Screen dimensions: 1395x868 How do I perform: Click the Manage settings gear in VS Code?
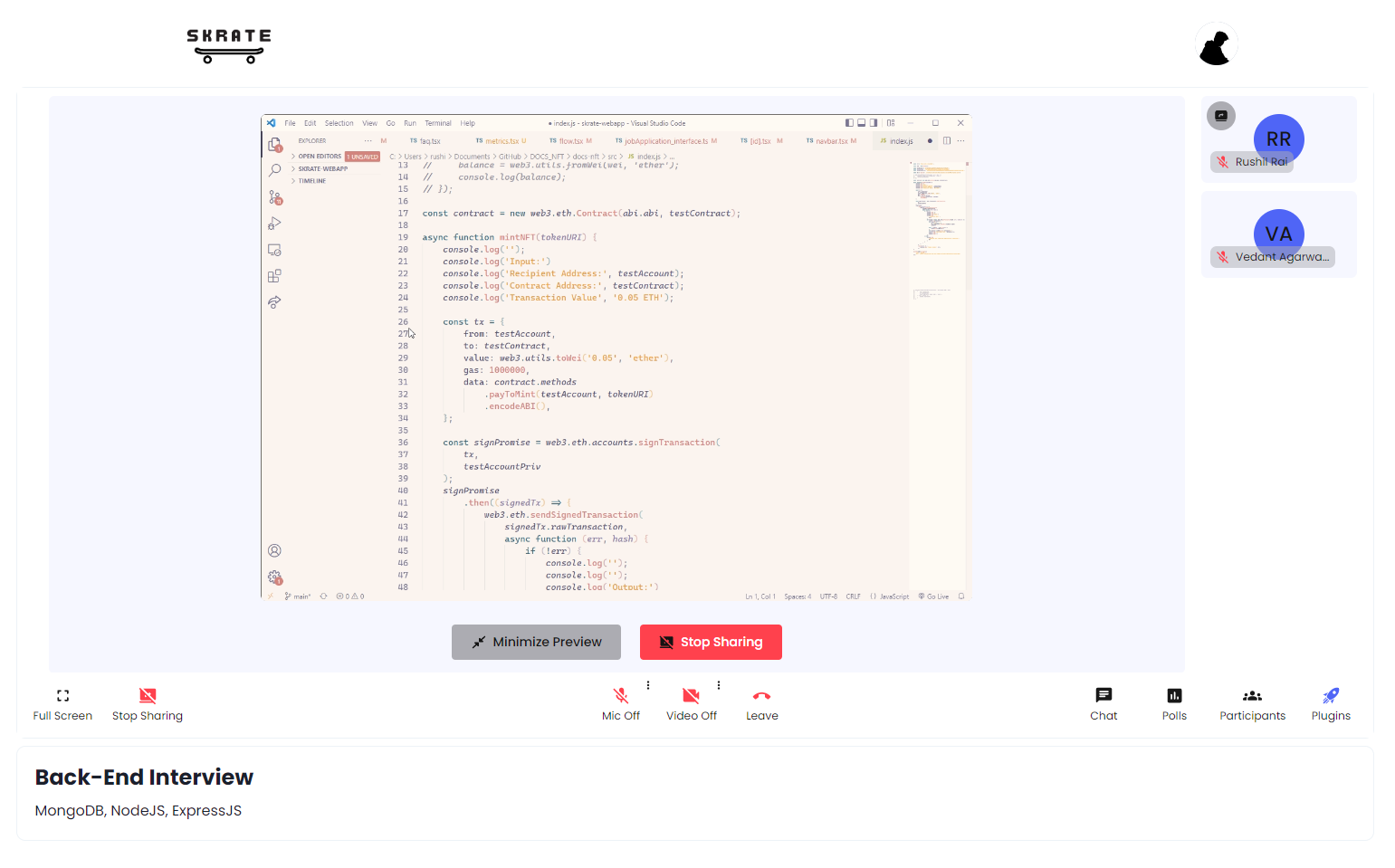[x=274, y=577]
